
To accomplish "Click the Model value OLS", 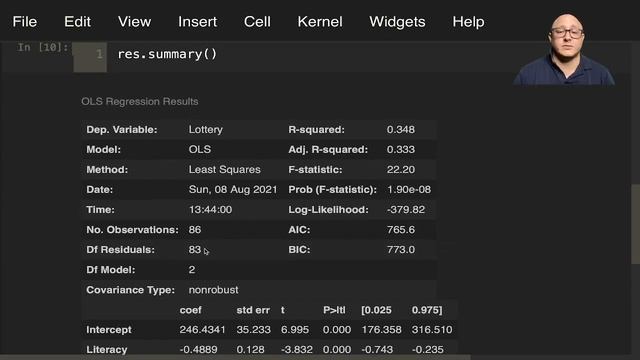I will point(200,150).
